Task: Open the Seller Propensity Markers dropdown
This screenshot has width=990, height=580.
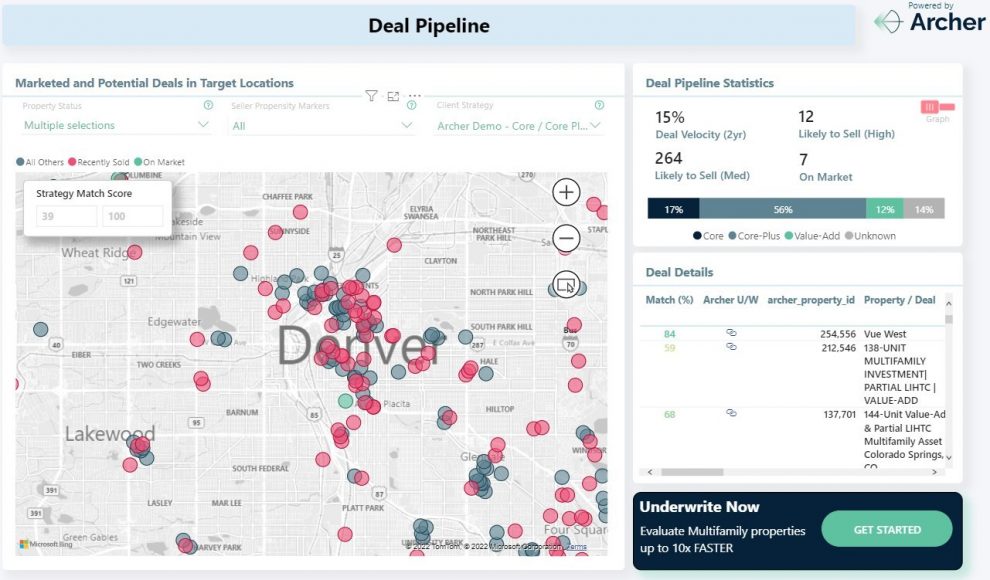Action: point(320,125)
